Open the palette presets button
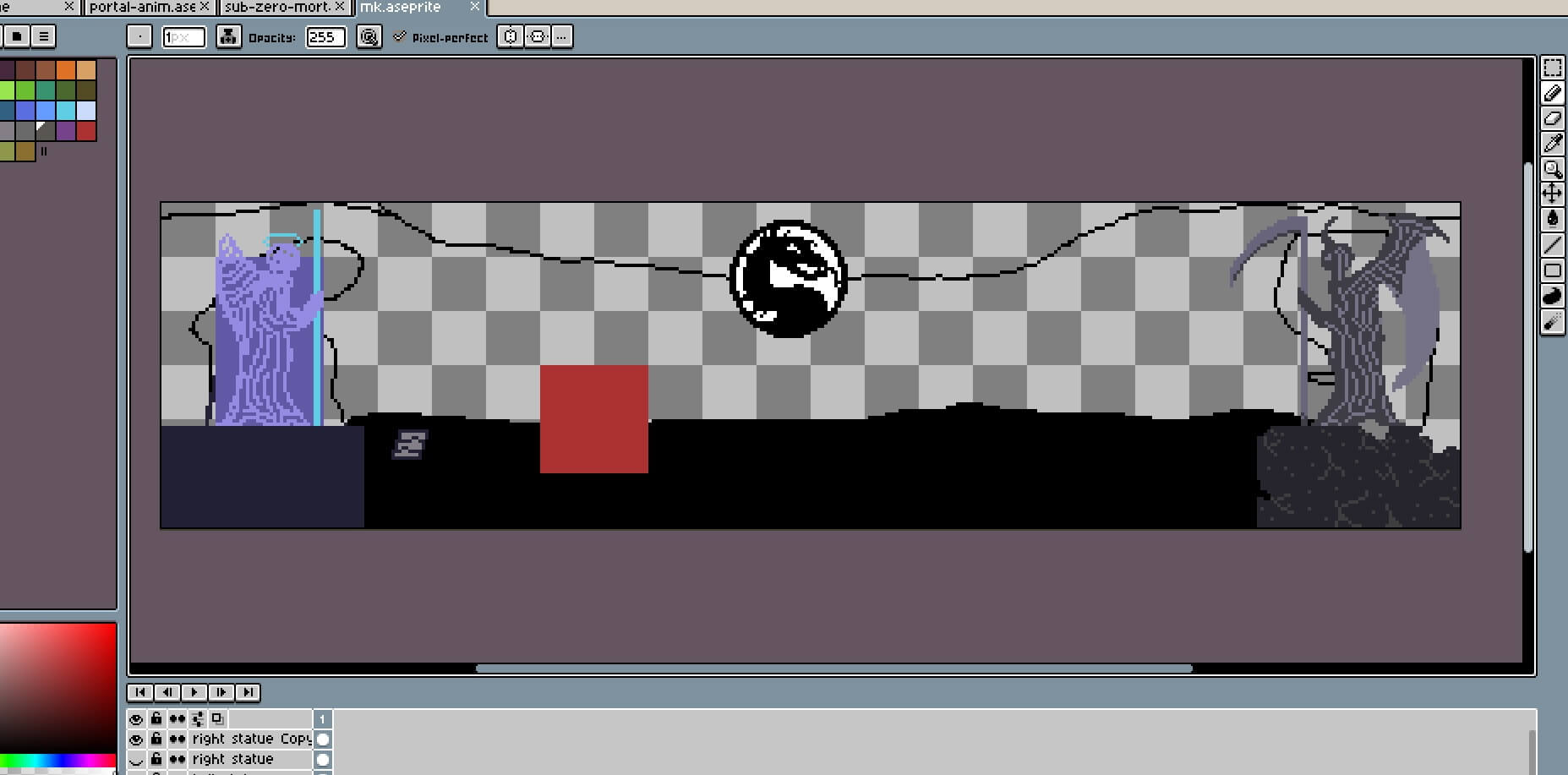Screen dimensions: 1568x775 pyautogui.click(x=17, y=36)
